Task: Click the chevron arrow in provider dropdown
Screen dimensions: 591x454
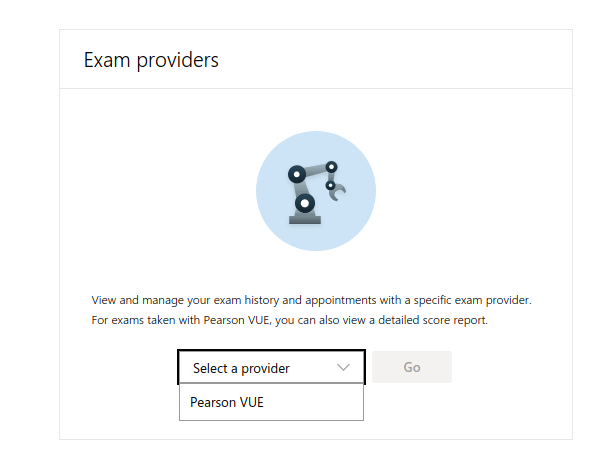Action: pyautogui.click(x=343, y=367)
